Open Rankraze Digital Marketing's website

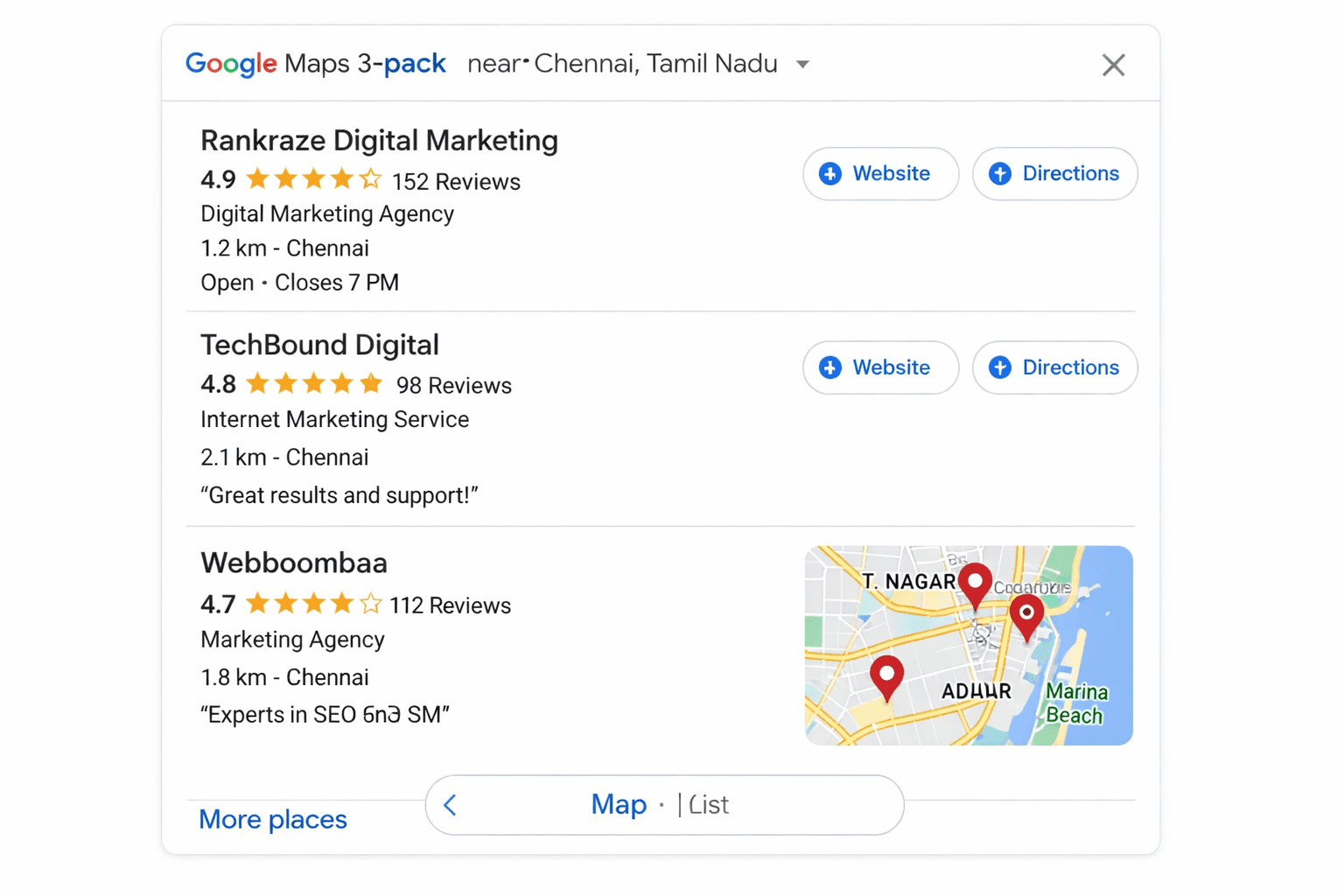pyautogui.click(x=880, y=174)
